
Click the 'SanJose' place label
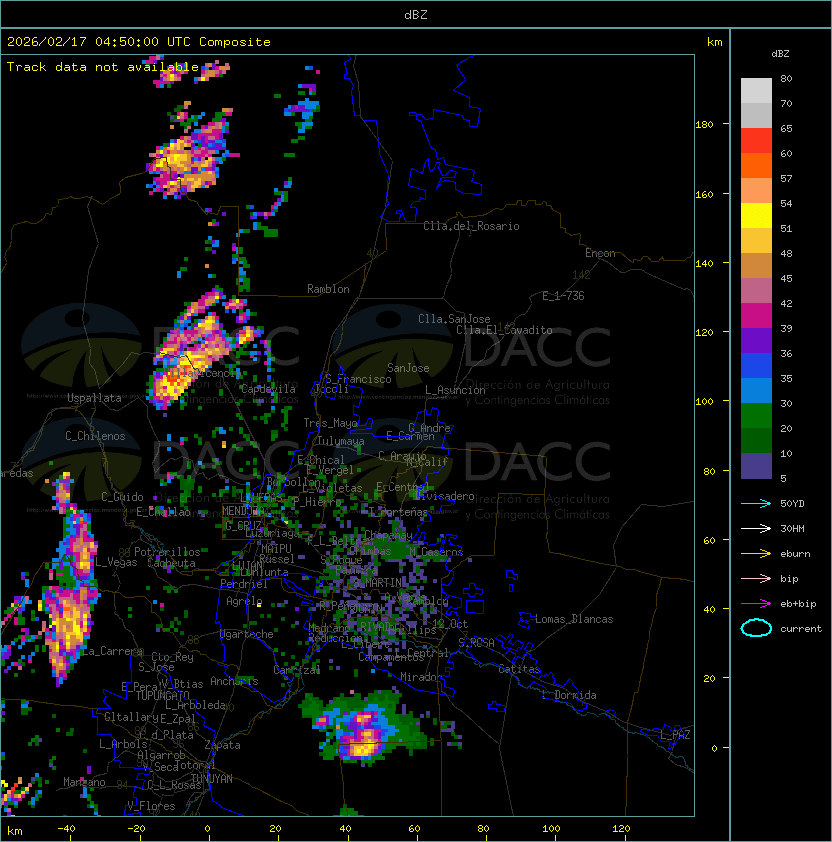click(408, 368)
